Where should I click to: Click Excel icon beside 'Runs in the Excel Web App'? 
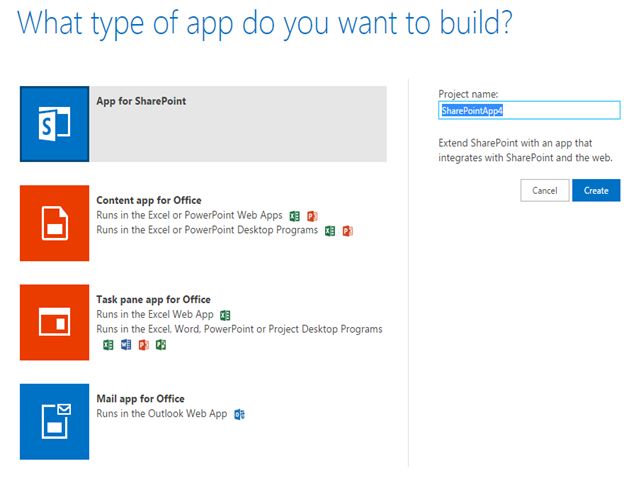point(225,315)
